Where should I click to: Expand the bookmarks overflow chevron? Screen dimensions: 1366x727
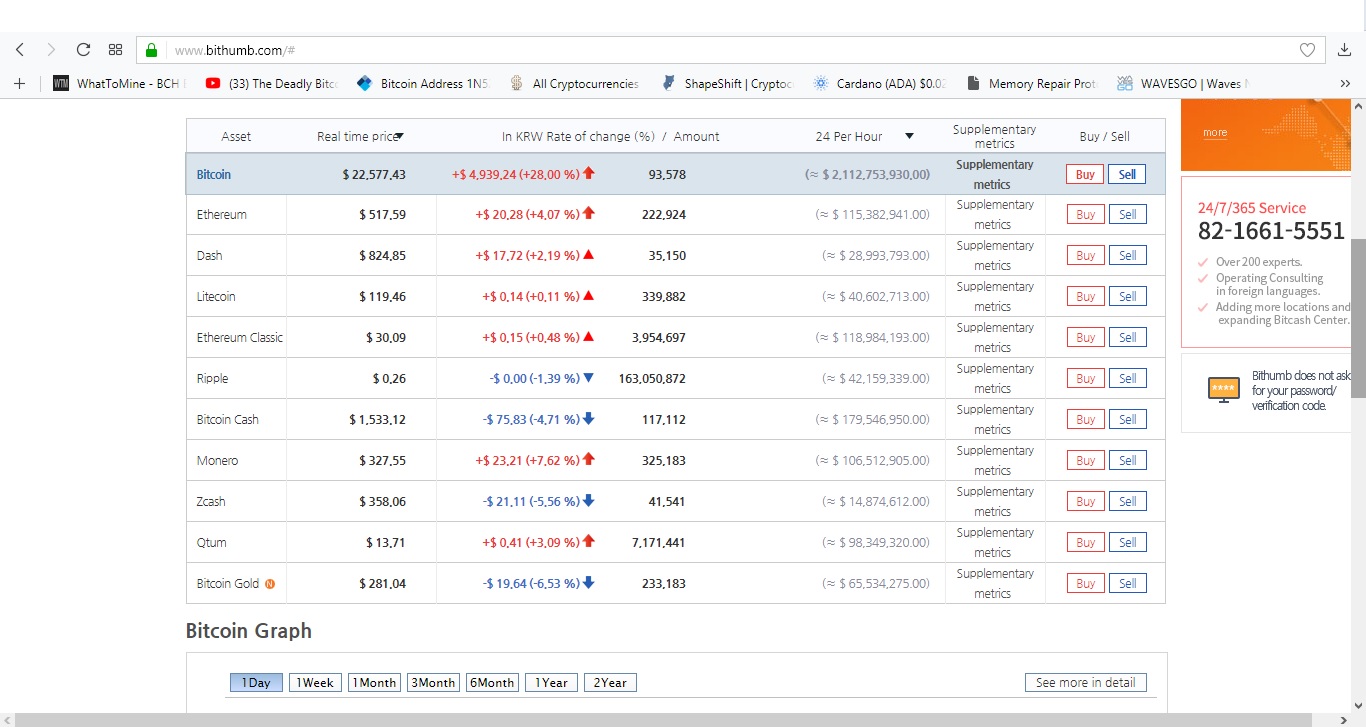point(1344,84)
